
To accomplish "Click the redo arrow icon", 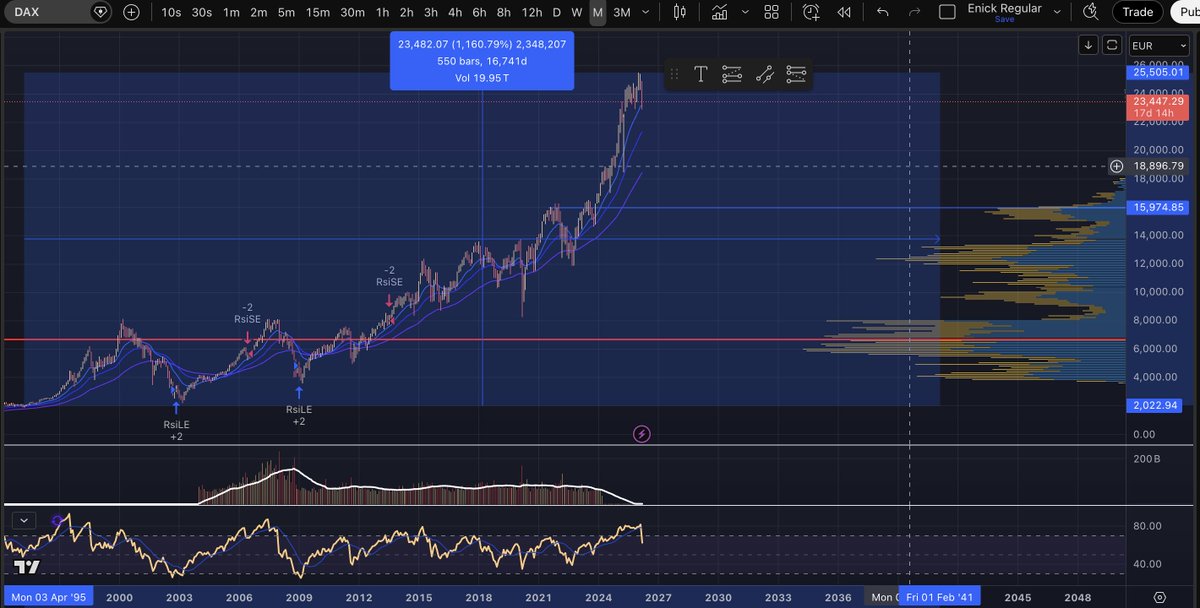I will [x=913, y=12].
